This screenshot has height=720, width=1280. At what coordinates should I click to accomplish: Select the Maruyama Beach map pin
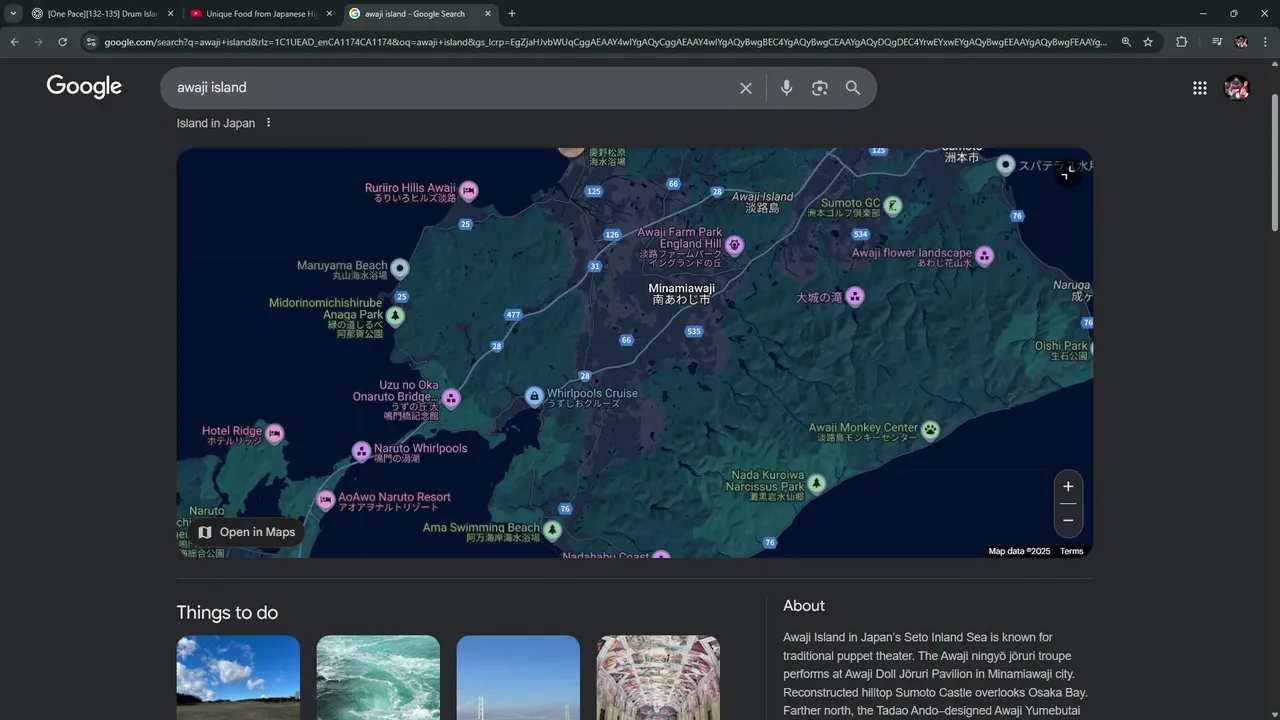coord(400,268)
